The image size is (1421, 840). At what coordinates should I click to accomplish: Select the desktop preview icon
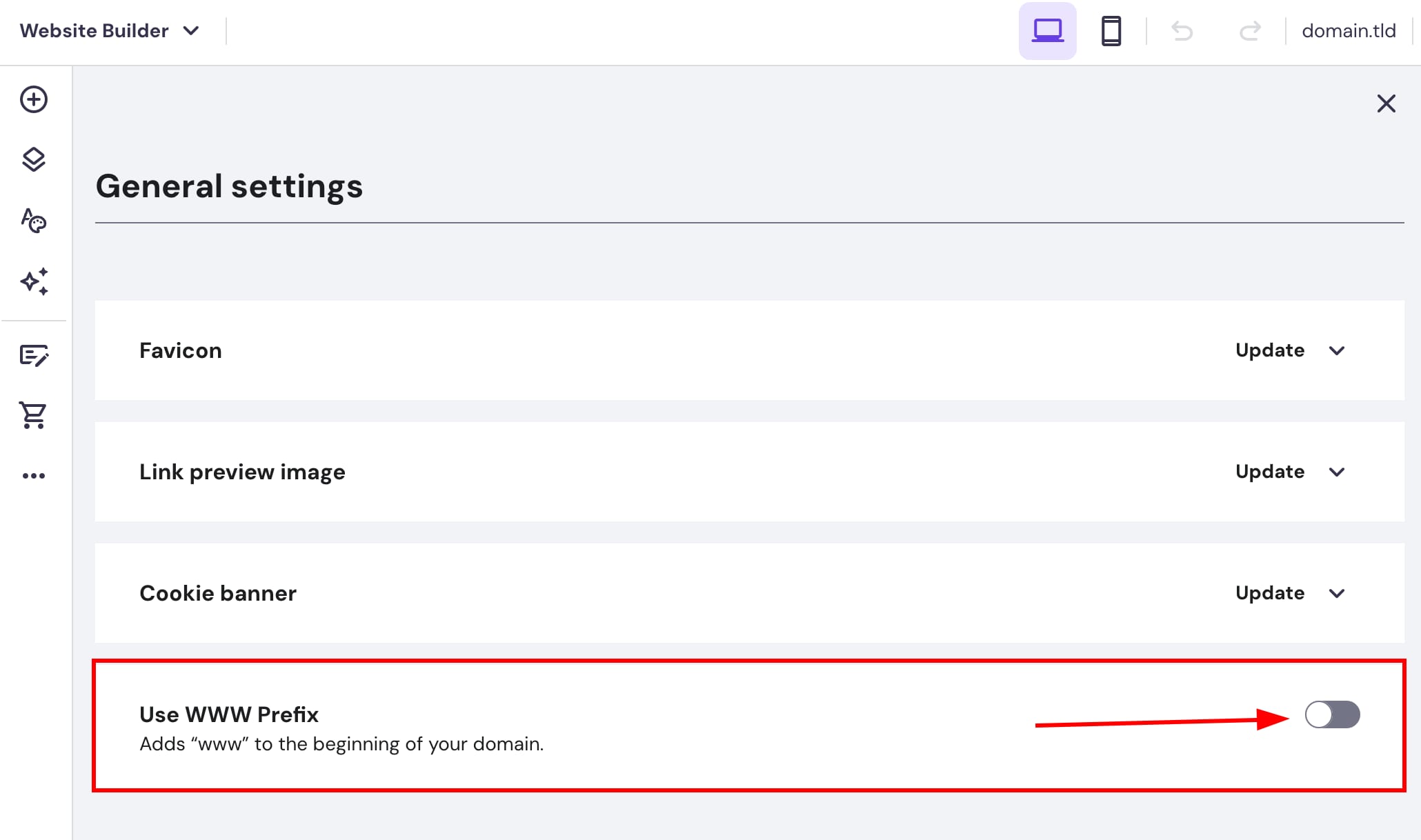pyautogui.click(x=1046, y=30)
